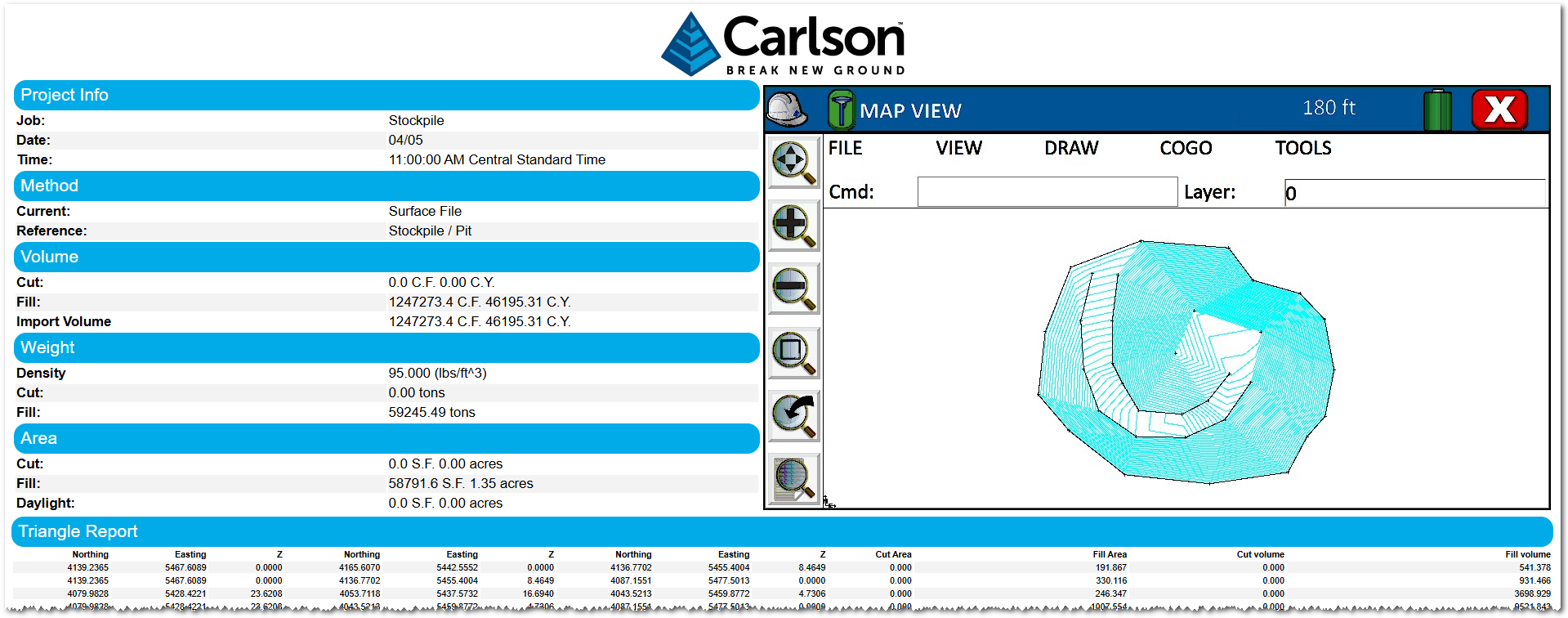The image size is (1568, 618).
Task: Click Area Fill '58791.6 S.F. 1.35 acres'
Action: click(461, 483)
